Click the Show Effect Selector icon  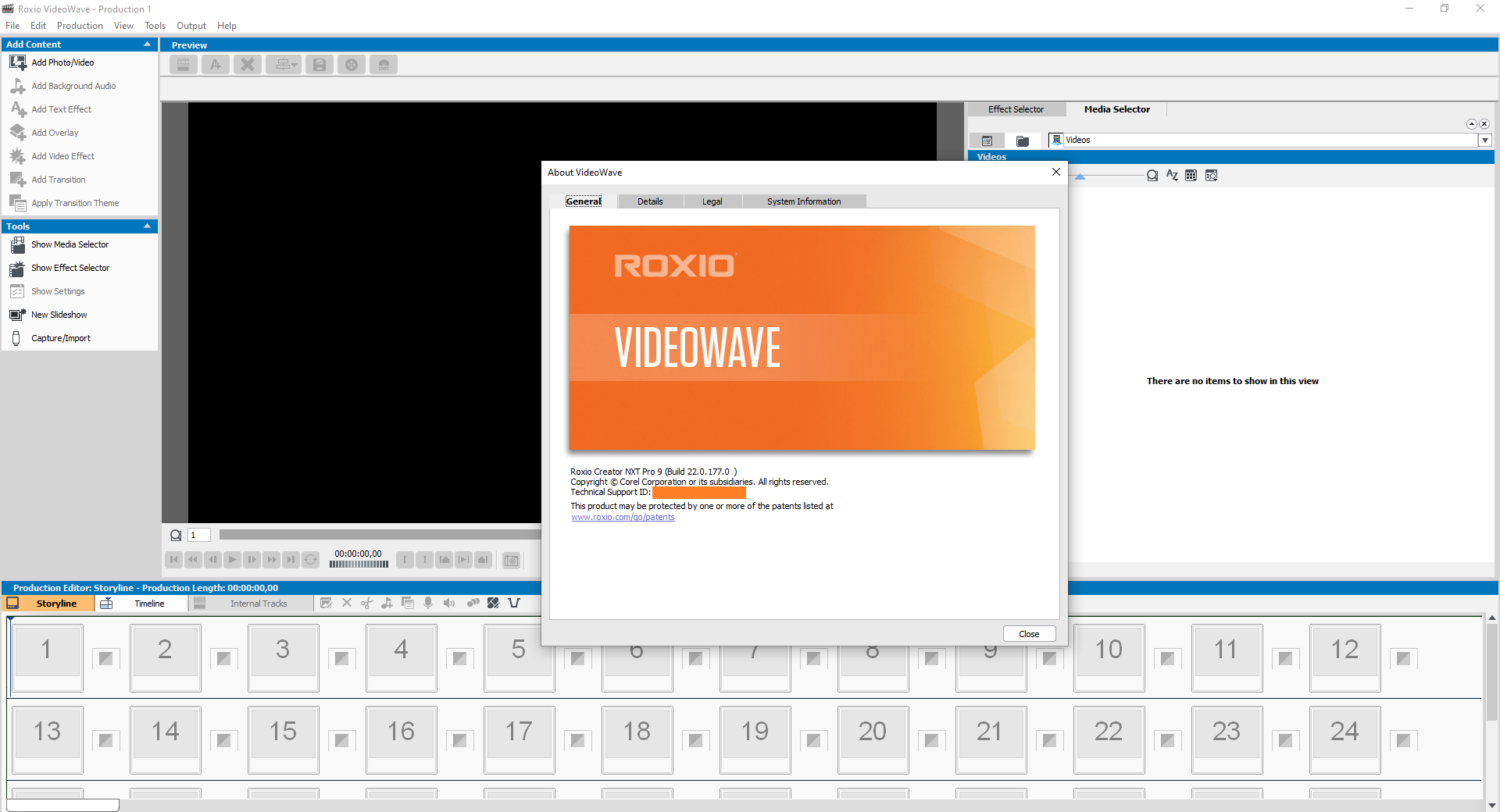pyautogui.click(x=17, y=268)
